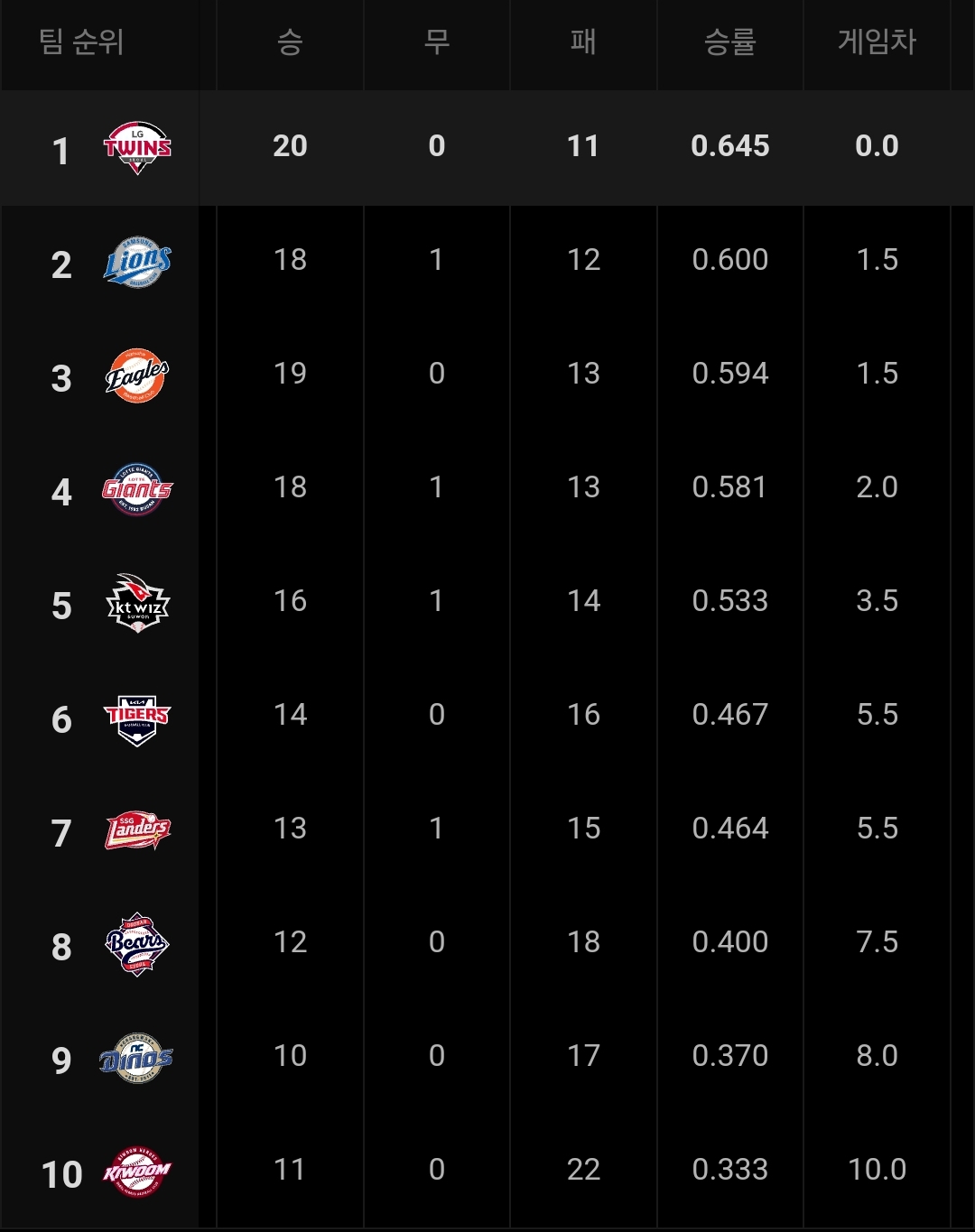975x1232 pixels.
Task: Click the 게임차 column header
Action: point(877,42)
